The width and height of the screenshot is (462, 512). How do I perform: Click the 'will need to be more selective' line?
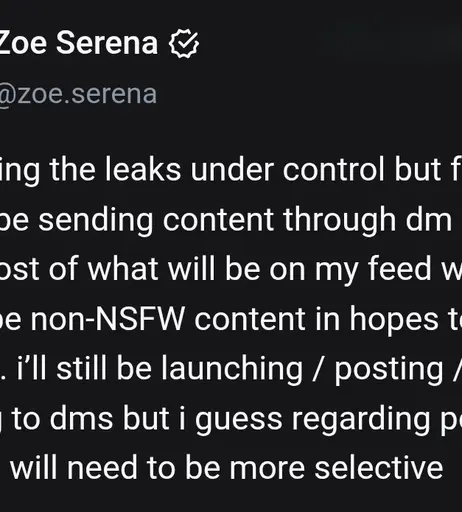(227, 467)
